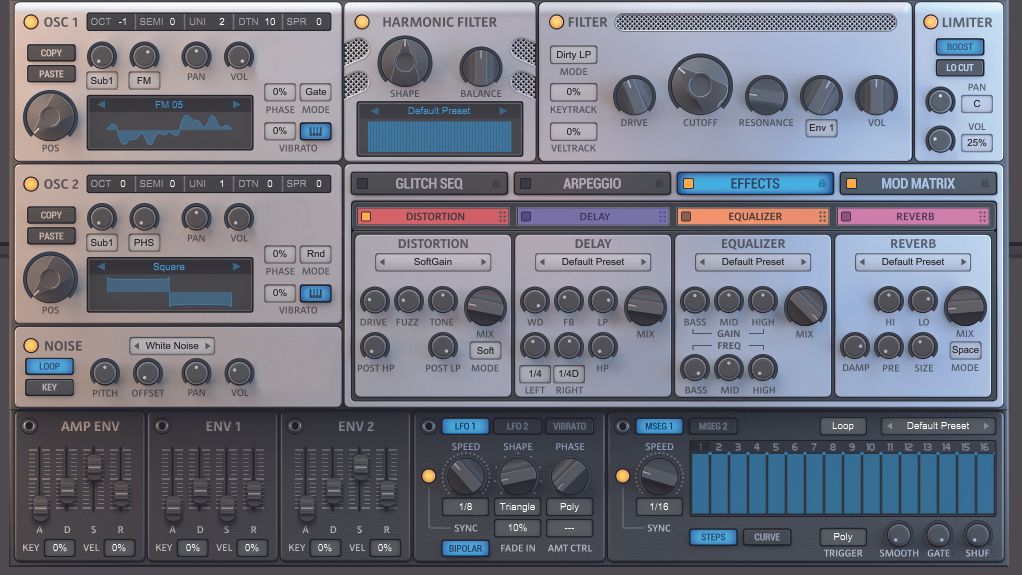Toggle the LIMITER power indicator
1022x575 pixels.
[x=931, y=22]
